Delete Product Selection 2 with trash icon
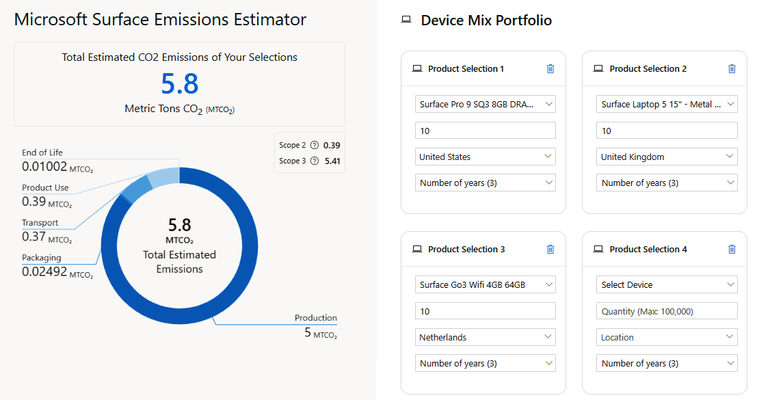Viewport: 770px width, 400px height. pos(732,69)
